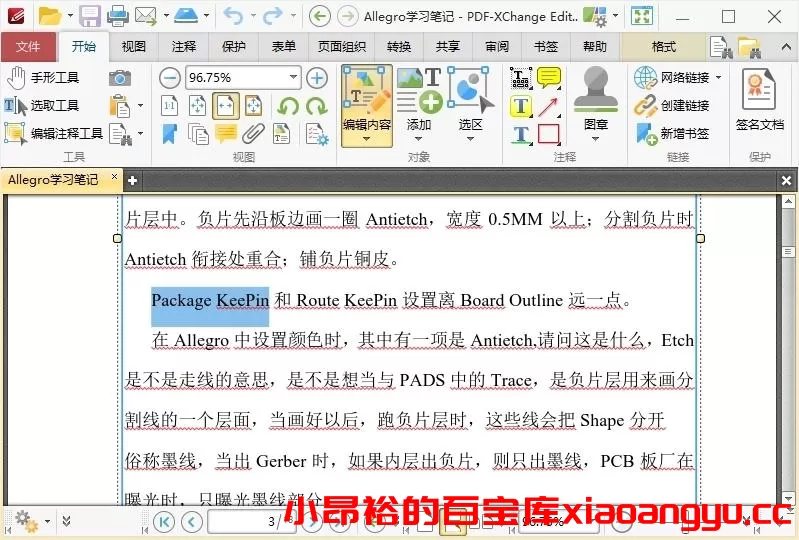The width and height of the screenshot is (799, 540).
Task: Select the red rectangle annotation tool
Action: [x=549, y=134]
